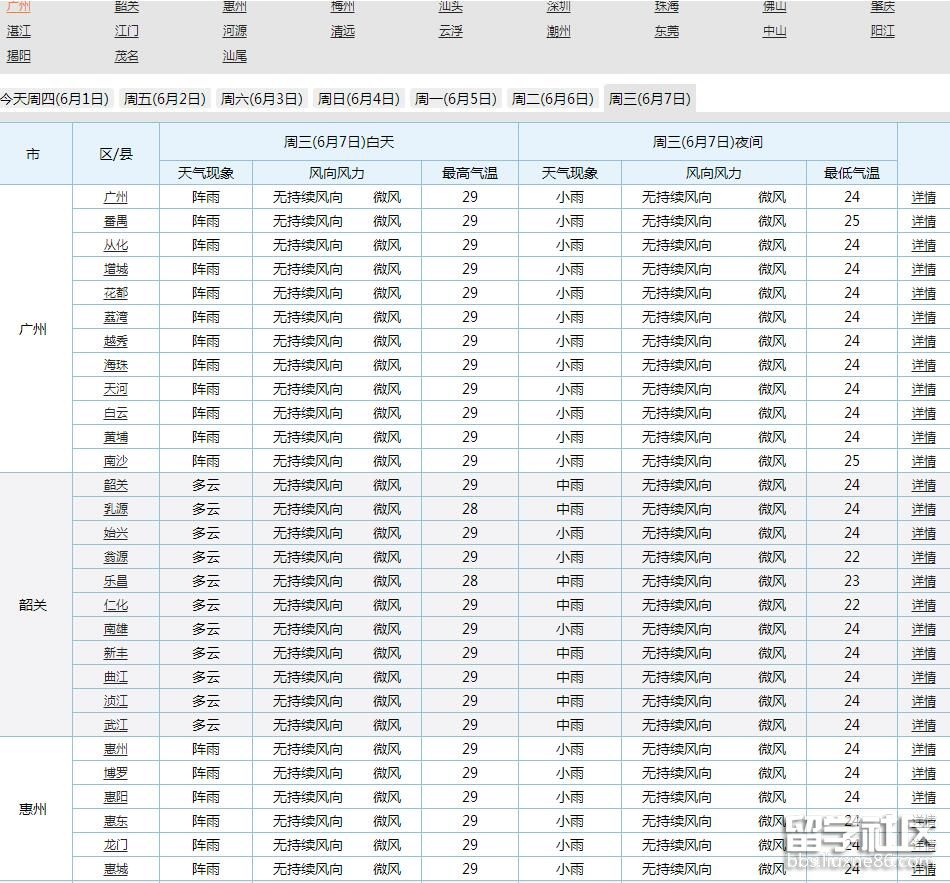Viewport: 950px width, 883px height.
Task: Select the 周五(6月2日) forecast tab
Action: point(163,99)
